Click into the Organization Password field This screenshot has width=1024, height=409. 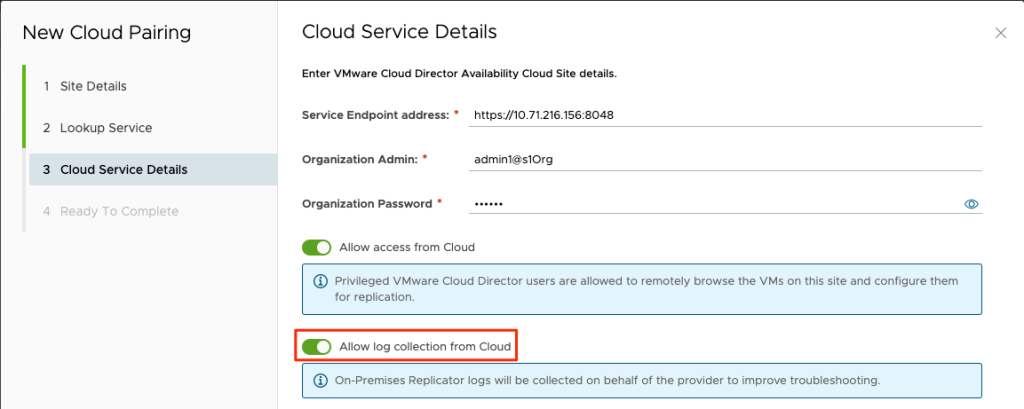(x=710, y=204)
